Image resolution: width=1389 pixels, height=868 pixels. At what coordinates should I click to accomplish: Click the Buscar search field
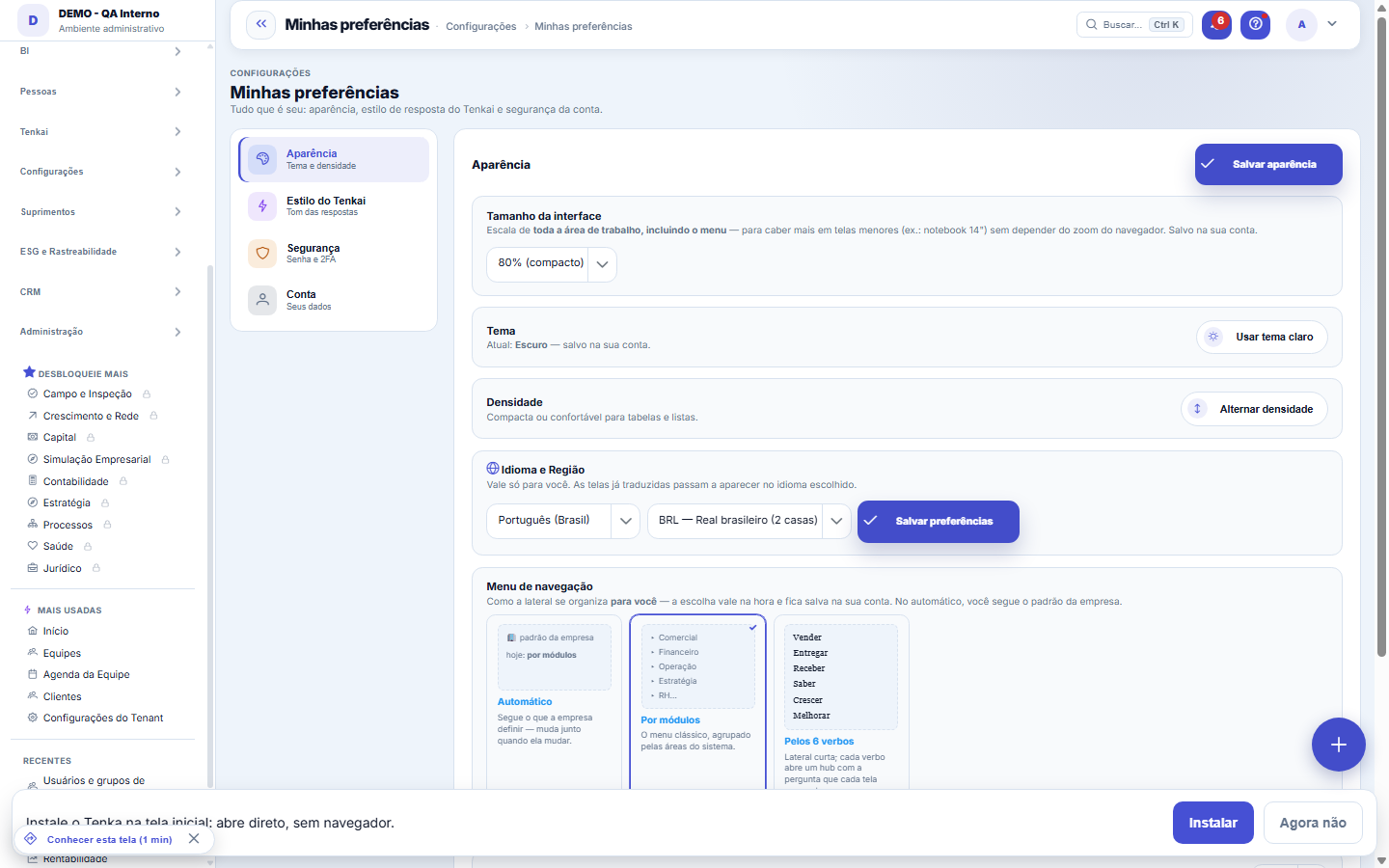click(1134, 25)
